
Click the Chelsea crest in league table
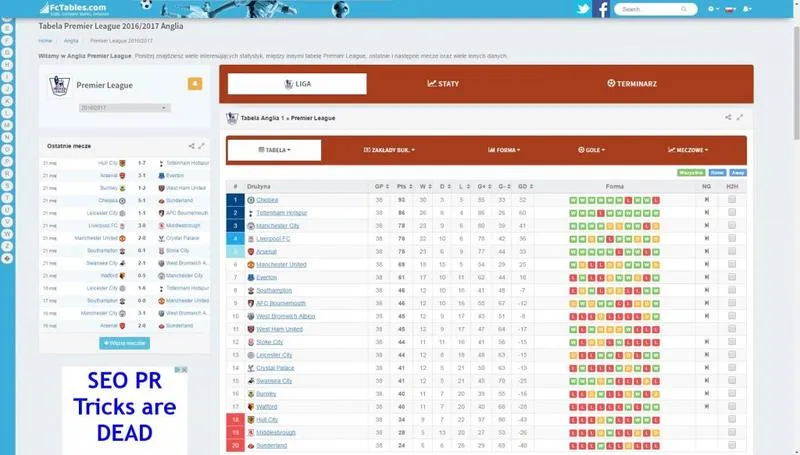click(251, 200)
